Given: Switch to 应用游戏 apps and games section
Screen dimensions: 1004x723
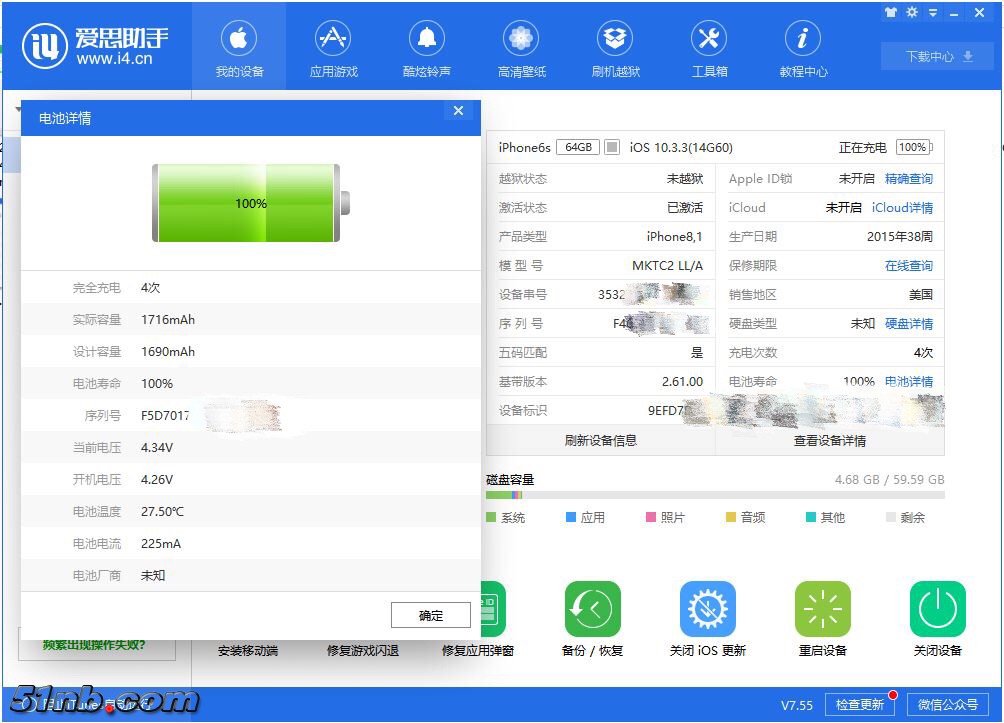Looking at the screenshot, I should pyautogui.click(x=333, y=48).
